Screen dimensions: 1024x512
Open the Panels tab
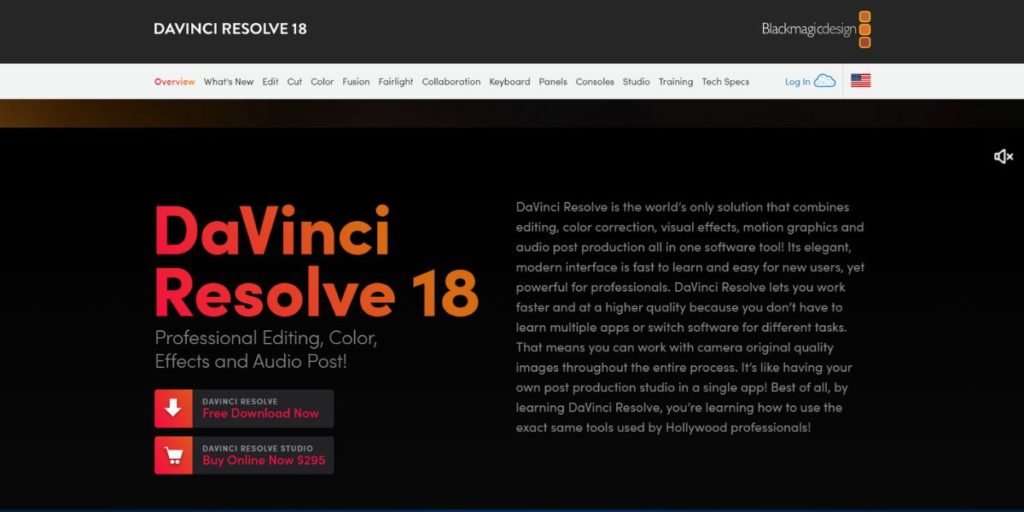(553, 82)
